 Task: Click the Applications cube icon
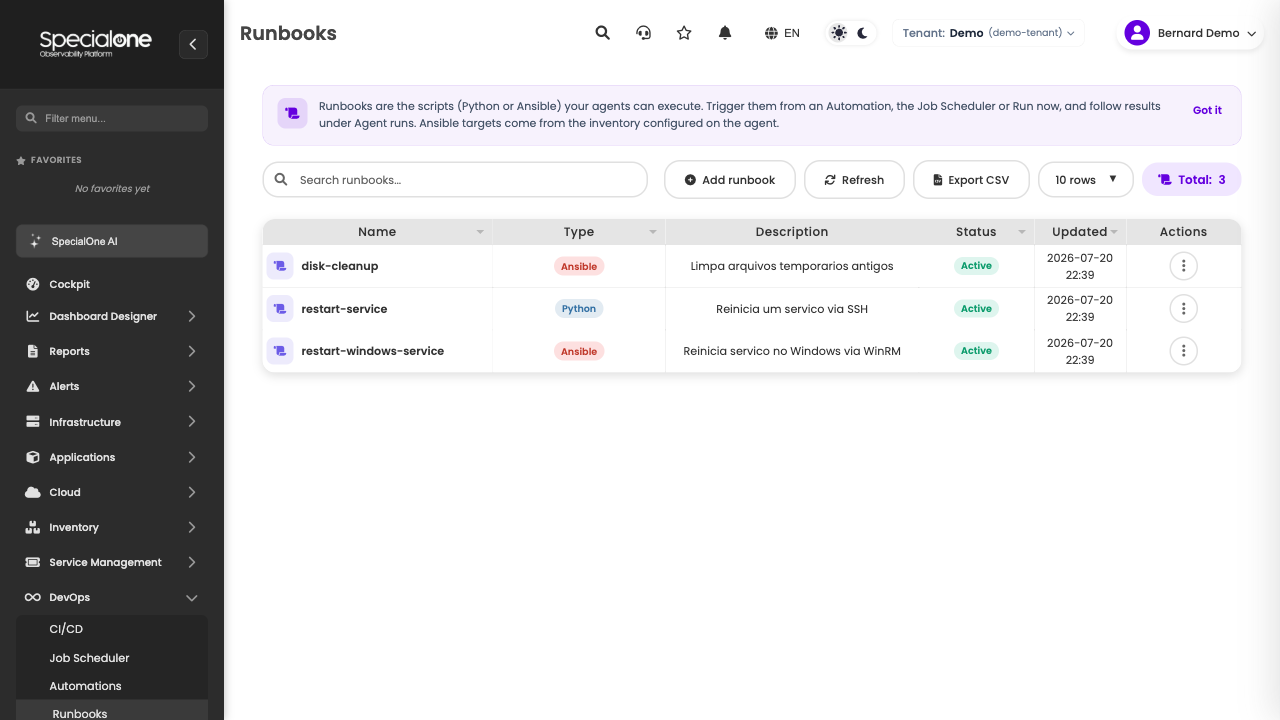[33, 457]
